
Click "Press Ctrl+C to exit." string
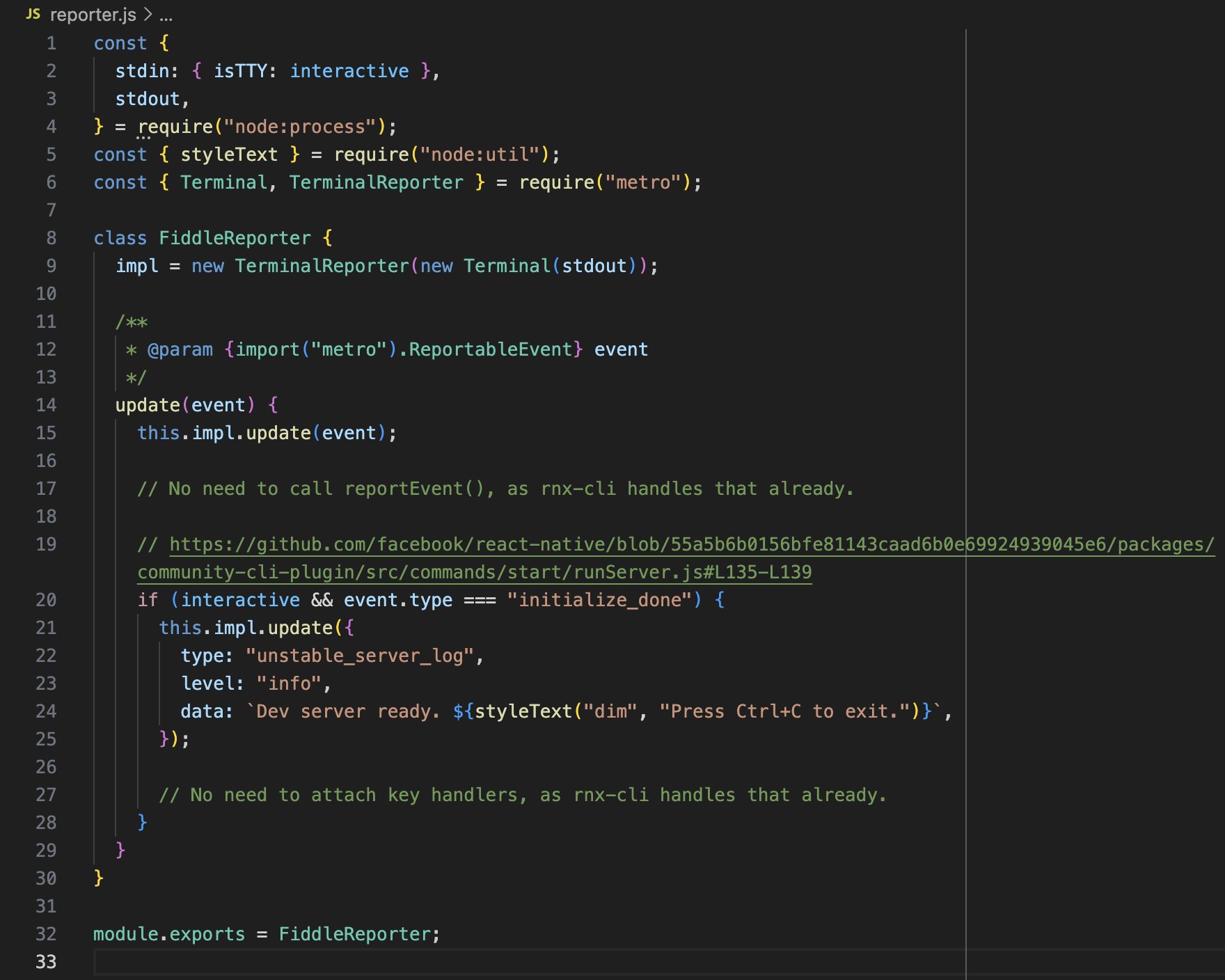coord(784,711)
